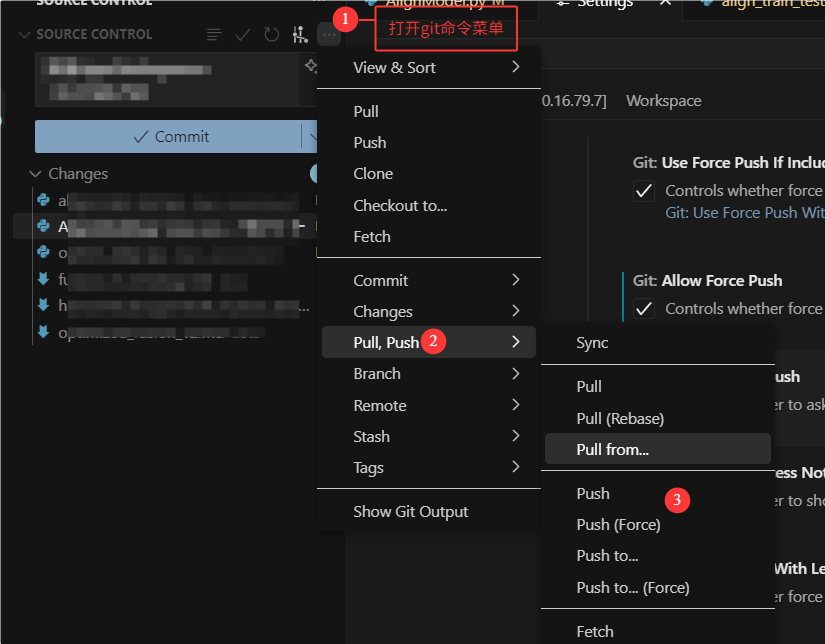Expand the Commit submenu
This screenshot has height=644, width=825.
point(429,280)
